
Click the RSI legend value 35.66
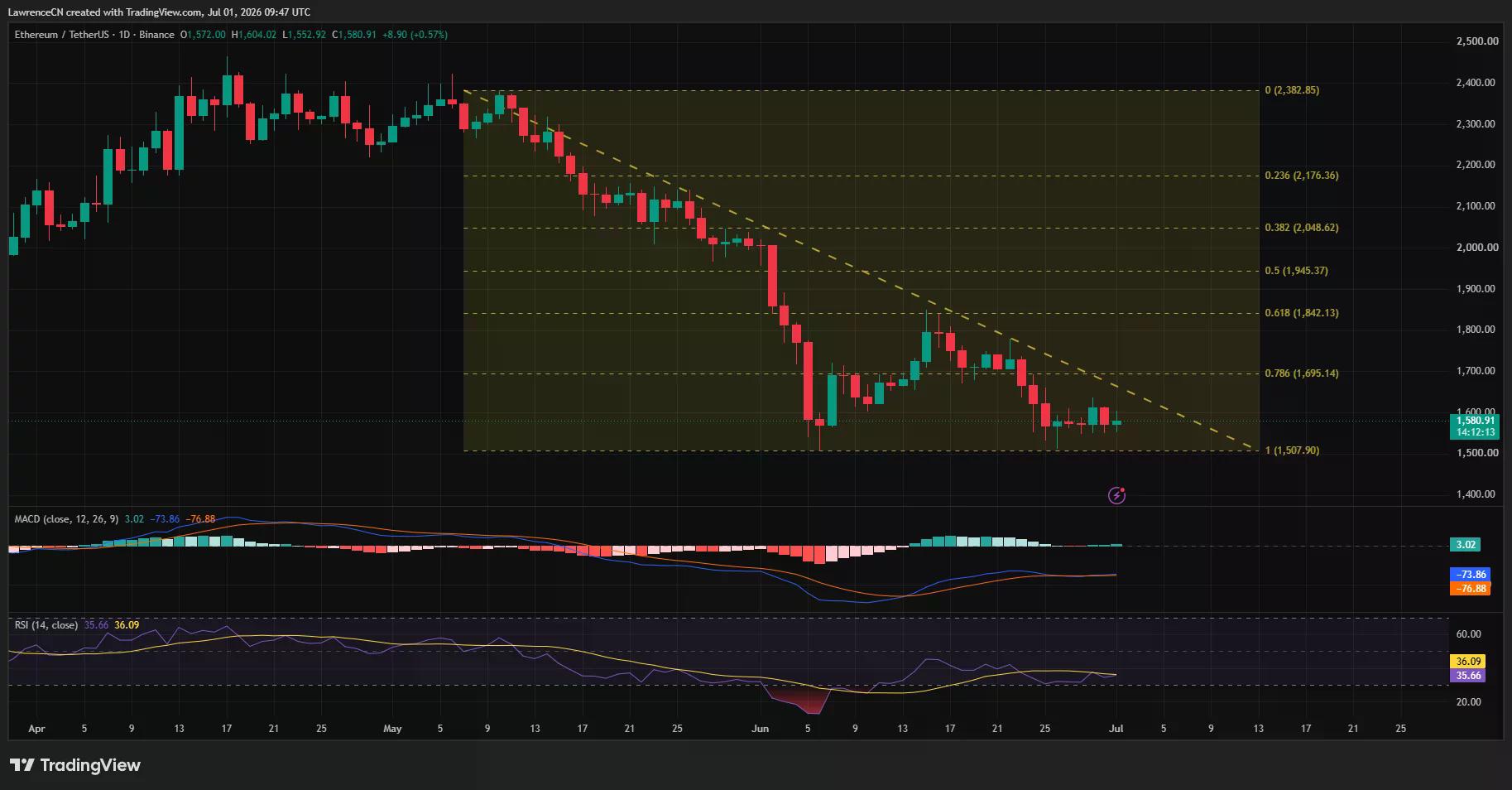click(x=96, y=625)
